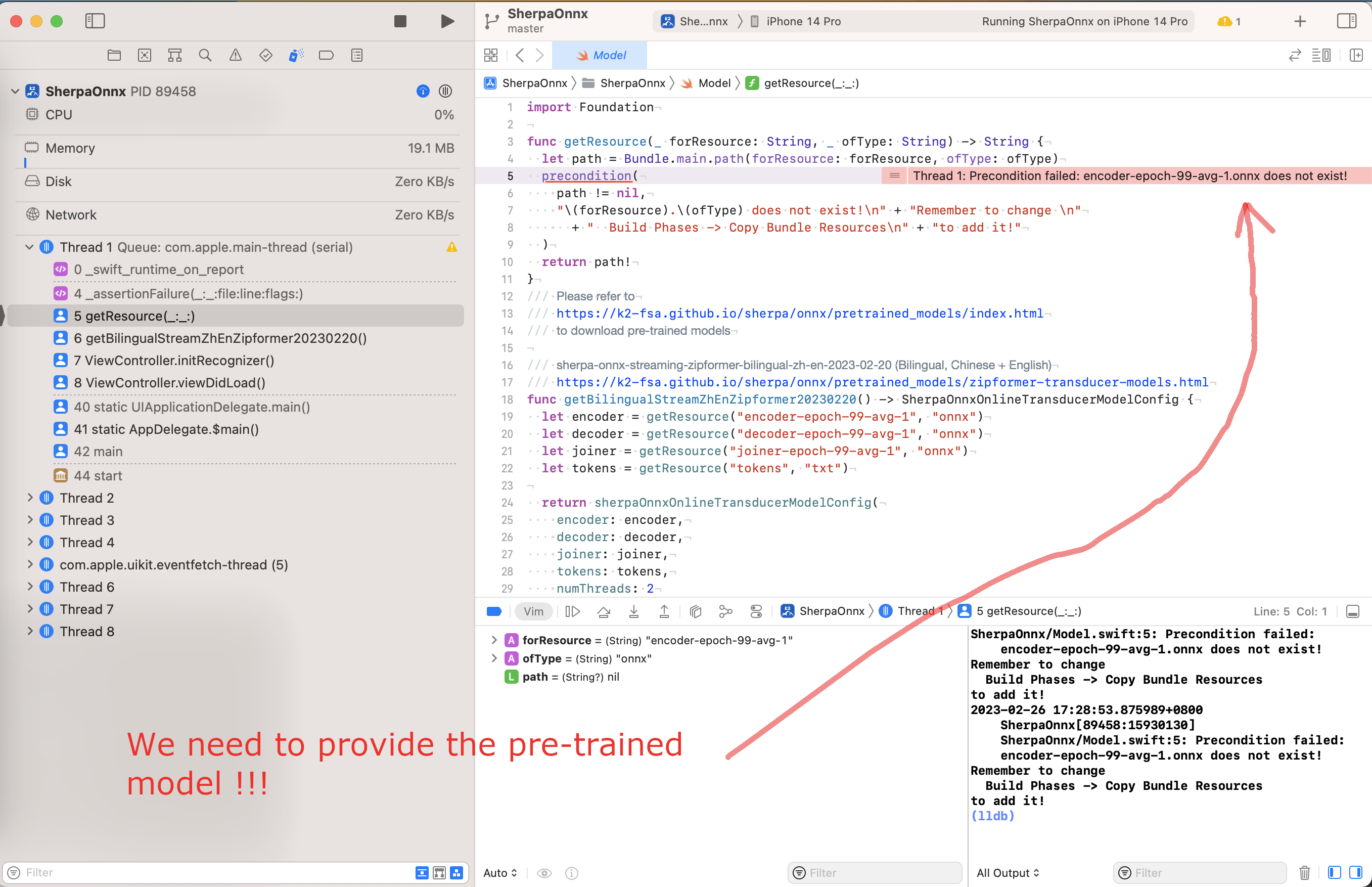Viewport: 1372px width, 887px height.
Task: Open the Source Control navigator icon
Action: pos(145,55)
